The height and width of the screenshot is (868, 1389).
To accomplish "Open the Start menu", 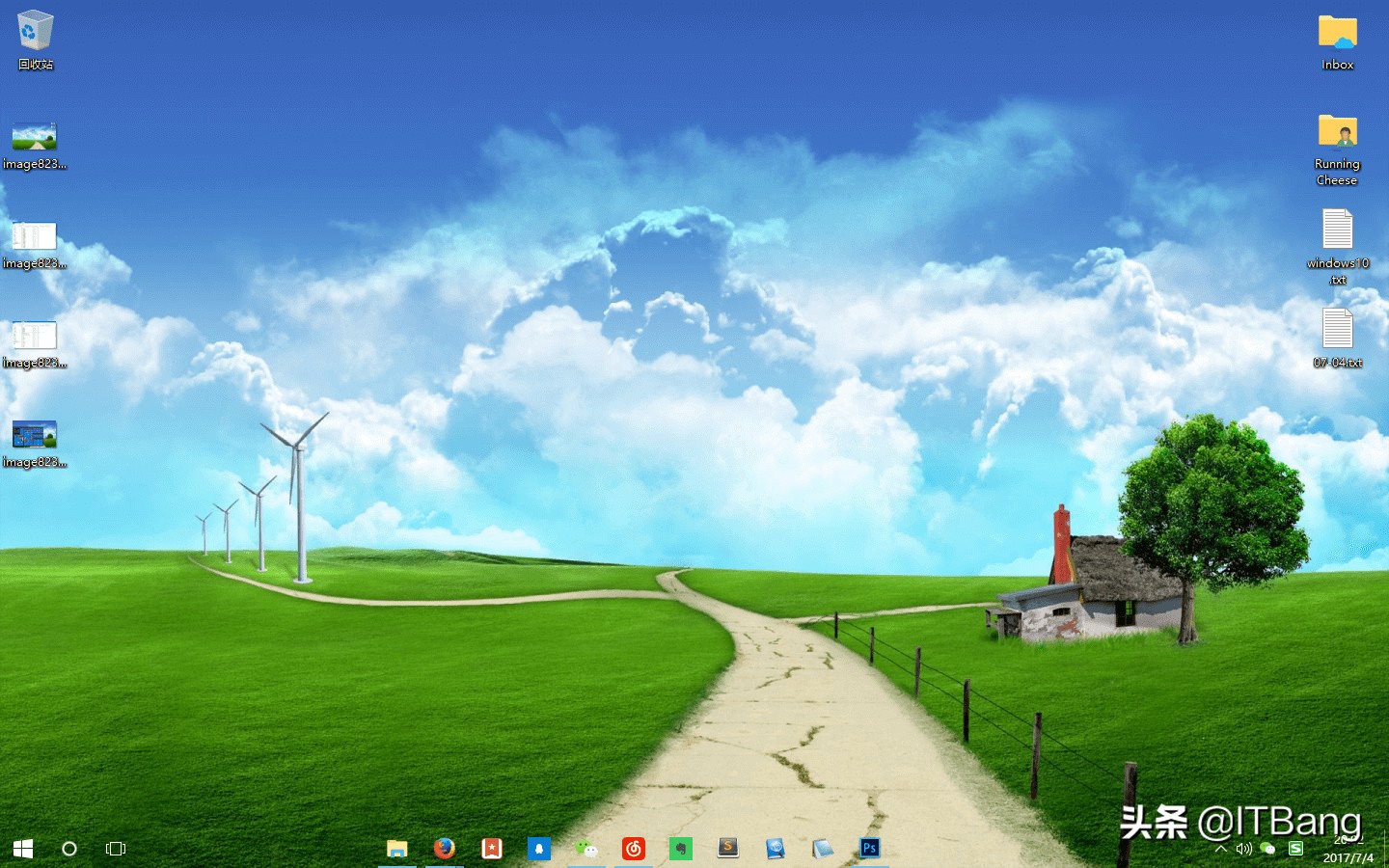I will tap(23, 849).
